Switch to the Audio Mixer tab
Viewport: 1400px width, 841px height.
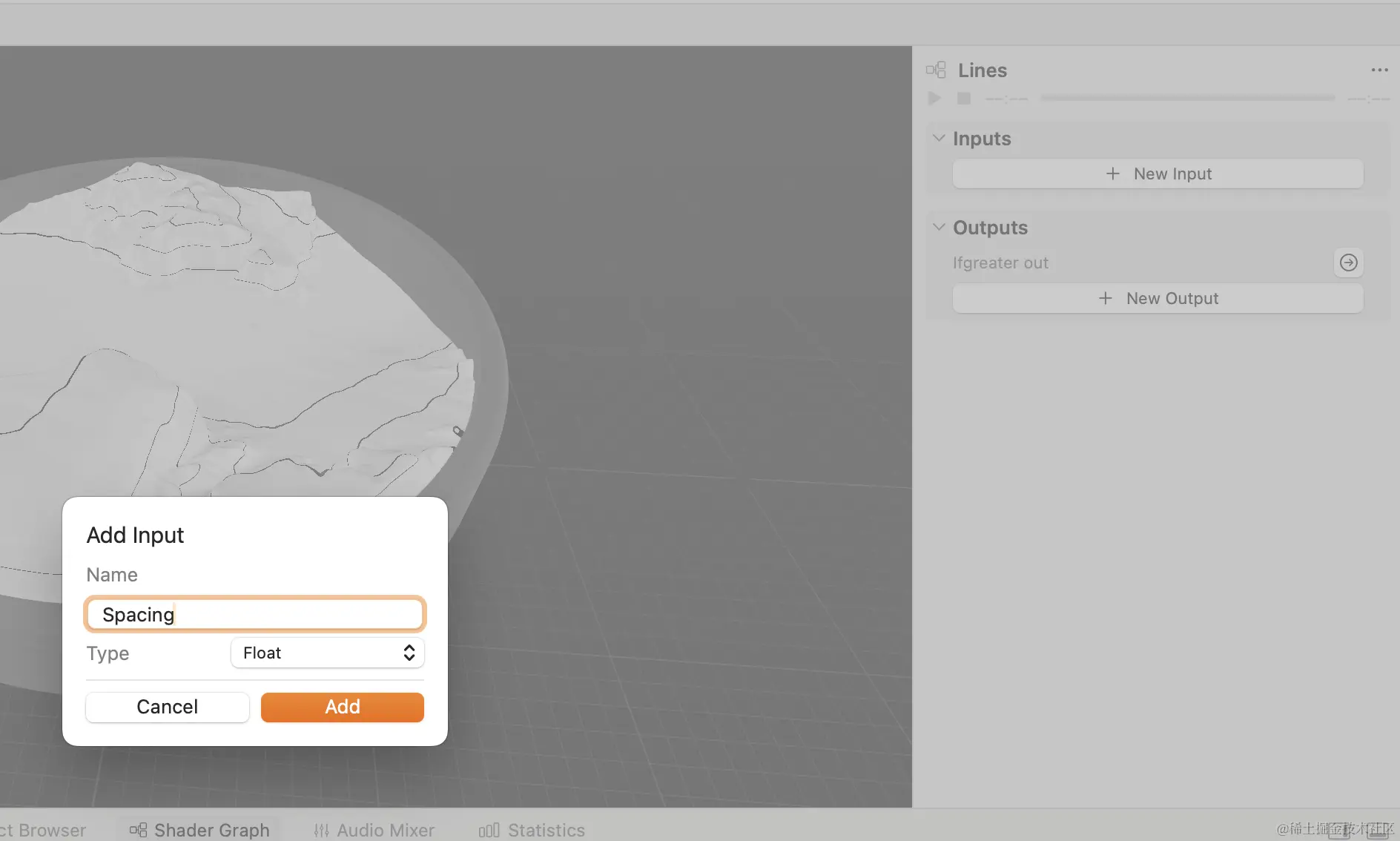(x=374, y=830)
